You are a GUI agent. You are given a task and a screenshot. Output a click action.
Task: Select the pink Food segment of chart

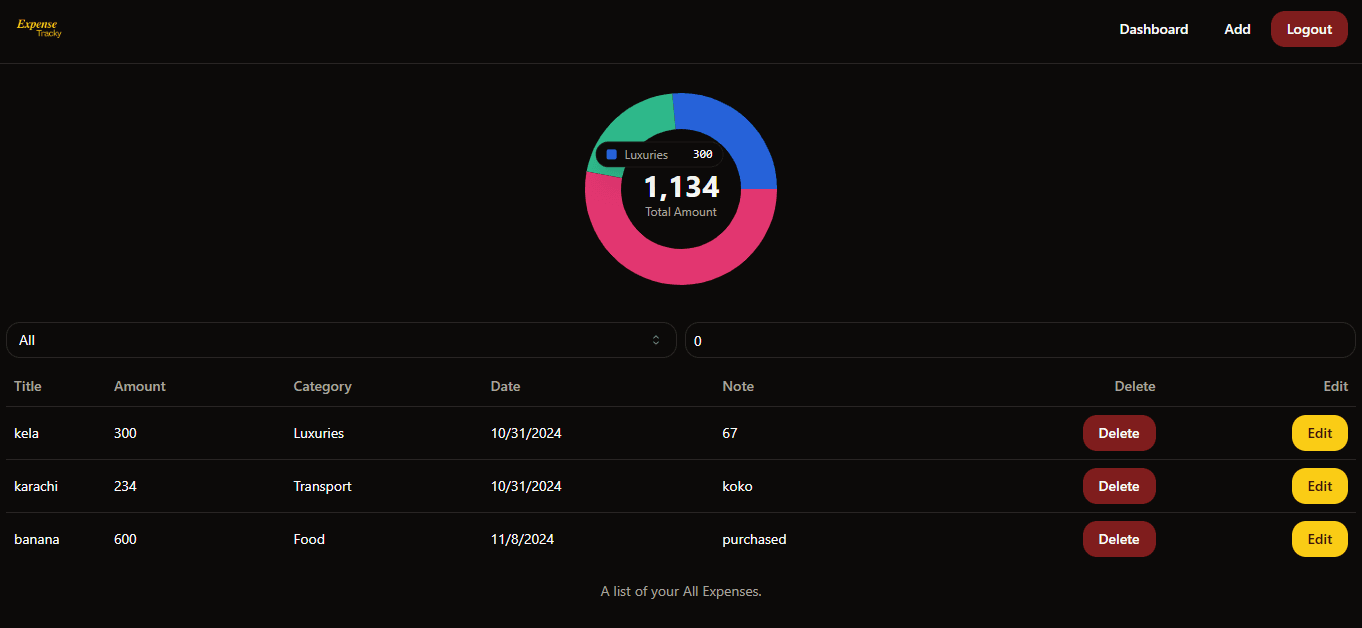click(x=680, y=266)
